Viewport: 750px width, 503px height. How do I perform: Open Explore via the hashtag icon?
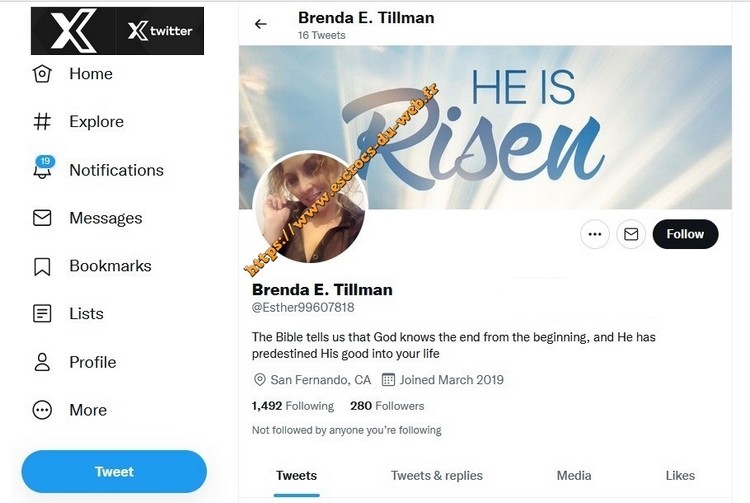coord(42,122)
